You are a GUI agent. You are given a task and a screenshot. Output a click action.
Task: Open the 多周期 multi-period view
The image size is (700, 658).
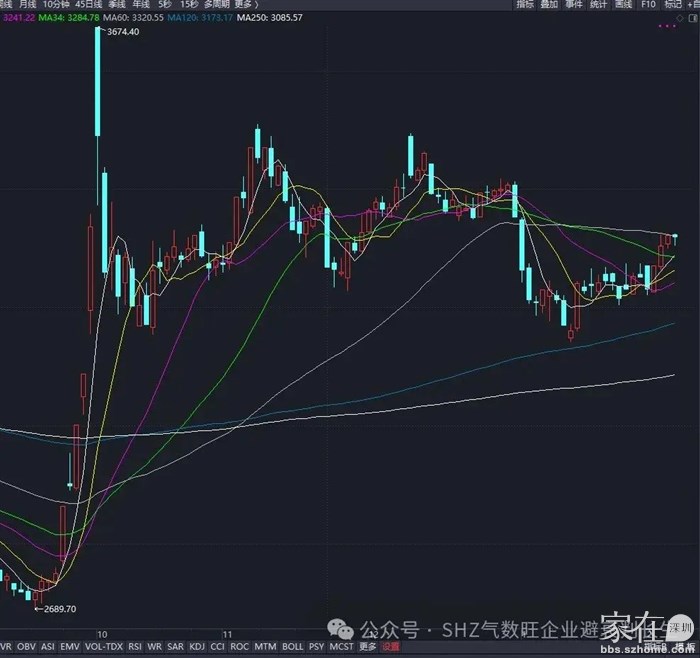pyautogui.click(x=214, y=5)
